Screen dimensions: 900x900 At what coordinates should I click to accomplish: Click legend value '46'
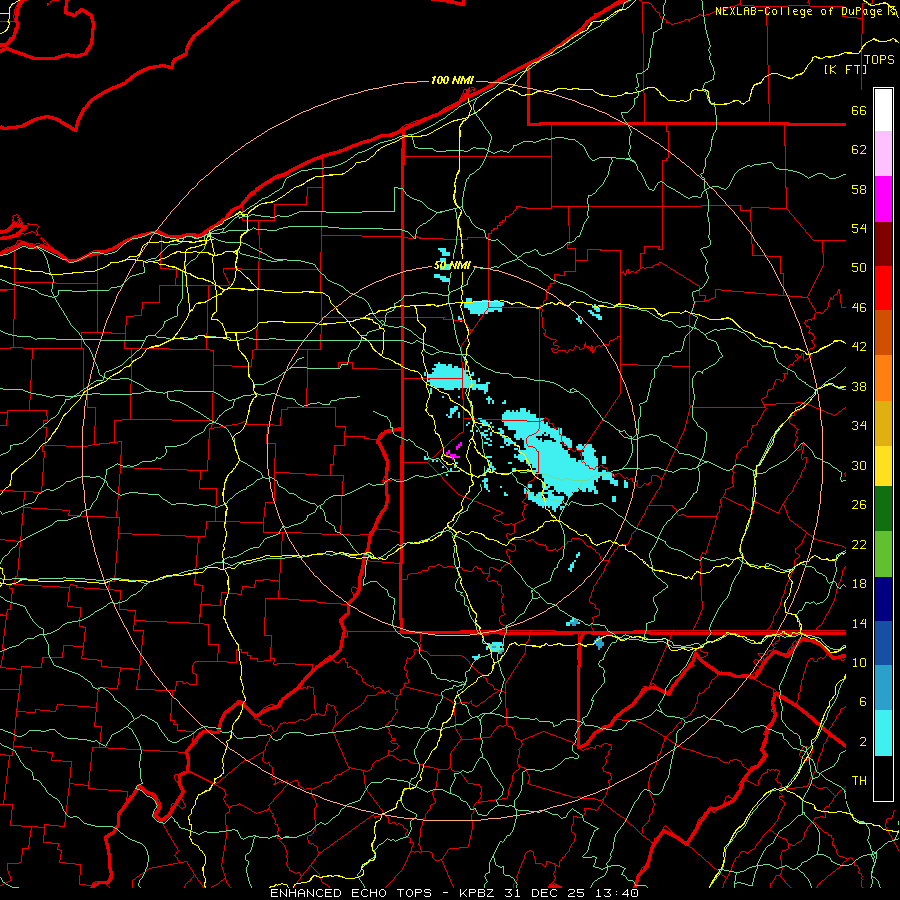859,307
